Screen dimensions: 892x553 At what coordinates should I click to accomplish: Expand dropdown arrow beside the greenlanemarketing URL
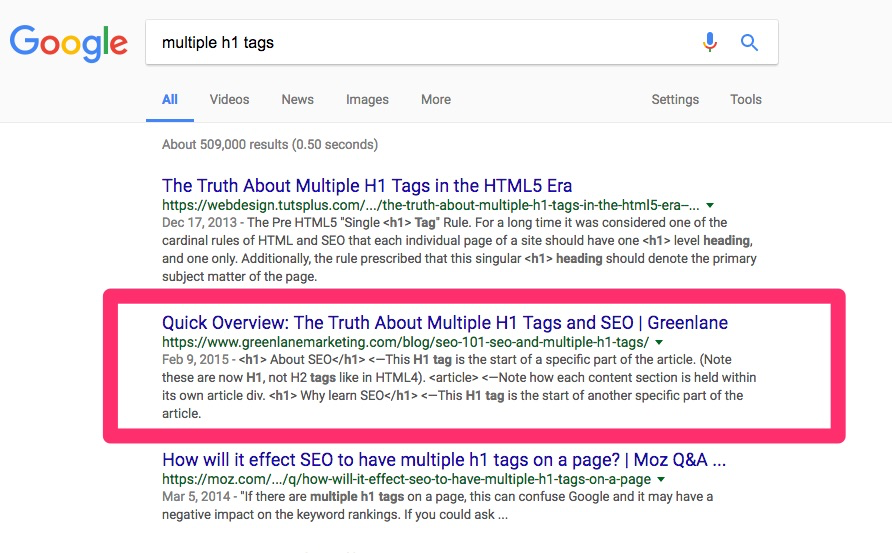tap(659, 342)
